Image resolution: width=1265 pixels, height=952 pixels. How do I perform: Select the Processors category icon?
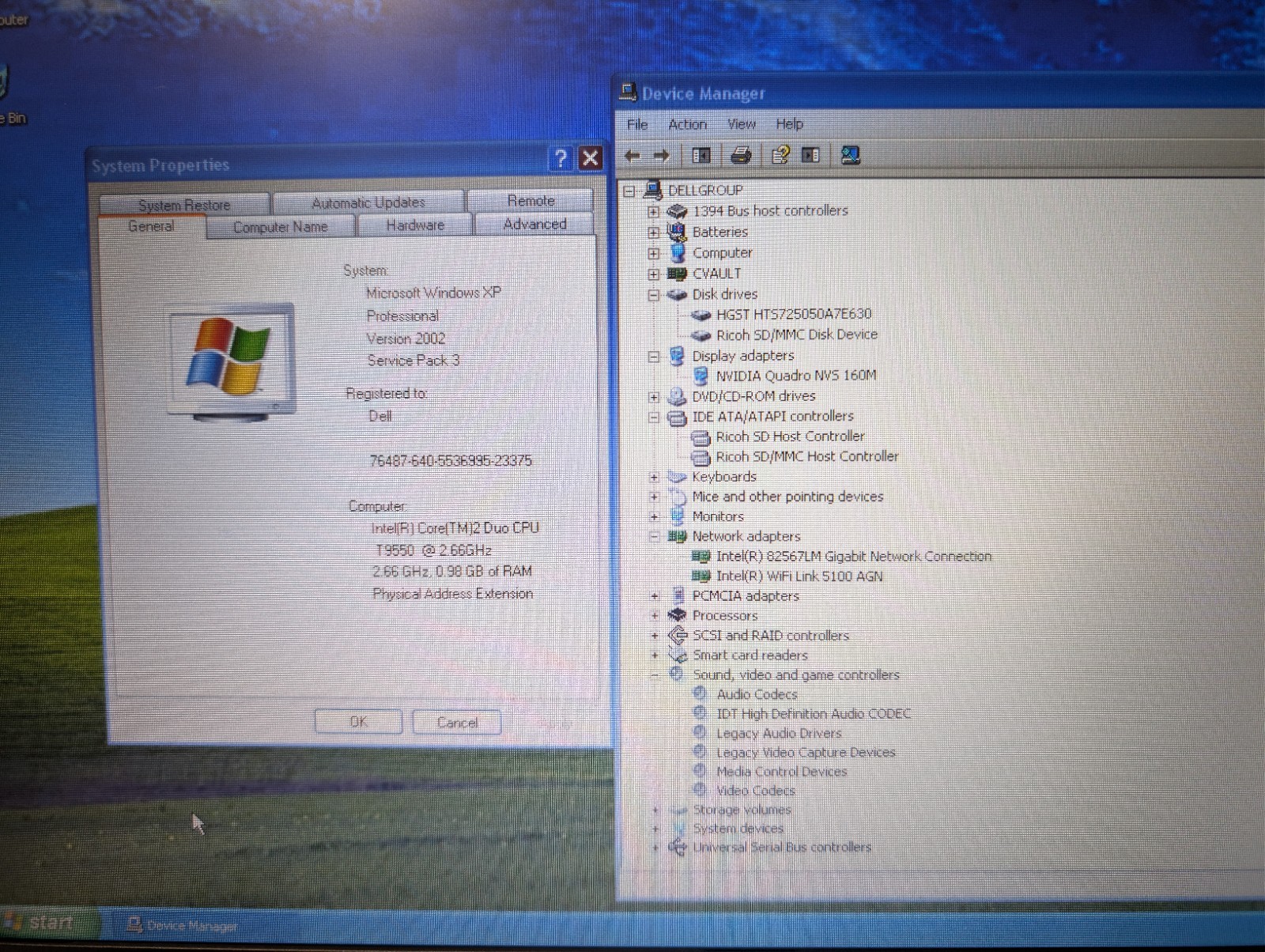[677, 615]
